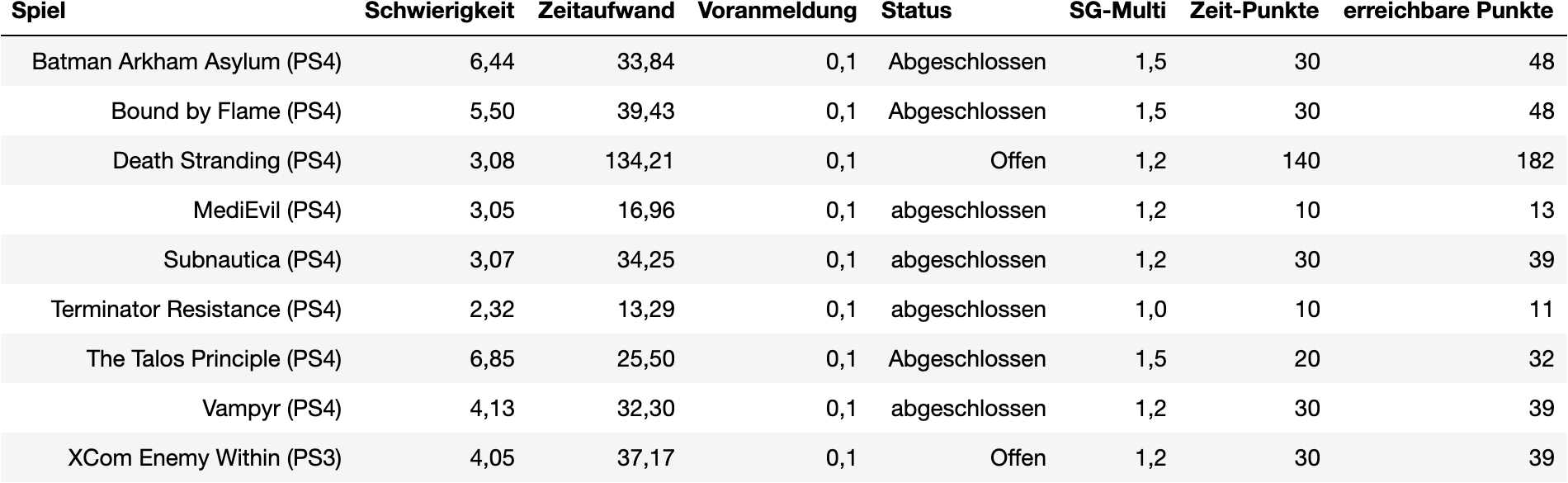Click the Zeit-Punkte column header

point(1254,12)
